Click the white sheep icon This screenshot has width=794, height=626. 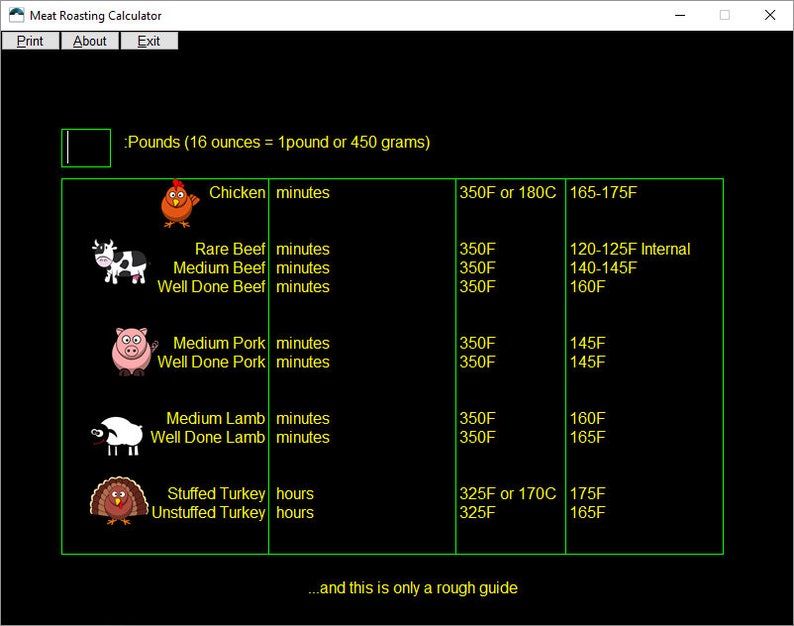click(116, 436)
